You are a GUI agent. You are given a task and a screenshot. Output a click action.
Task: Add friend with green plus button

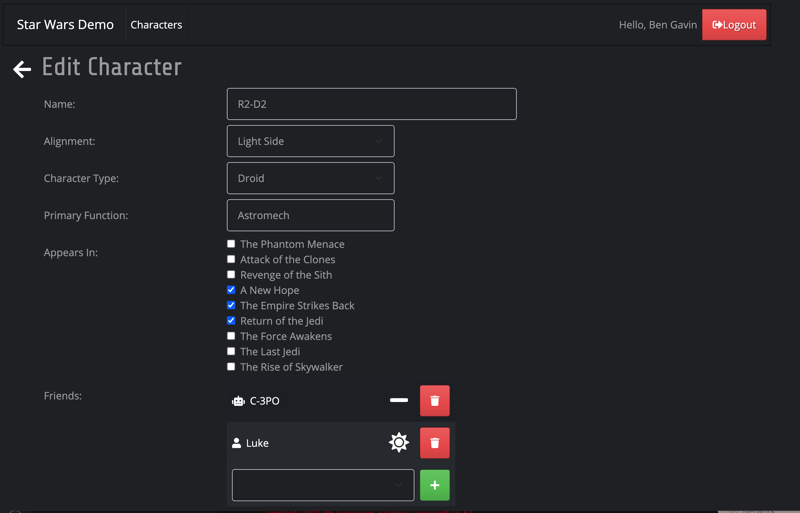coord(435,485)
